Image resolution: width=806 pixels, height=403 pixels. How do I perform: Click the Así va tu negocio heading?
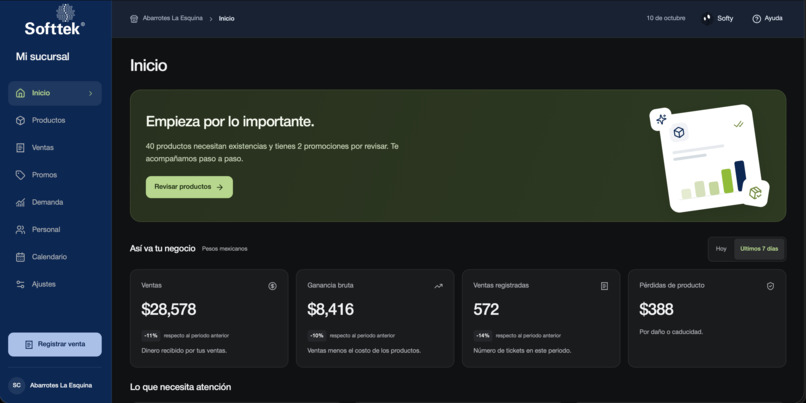[162, 249]
